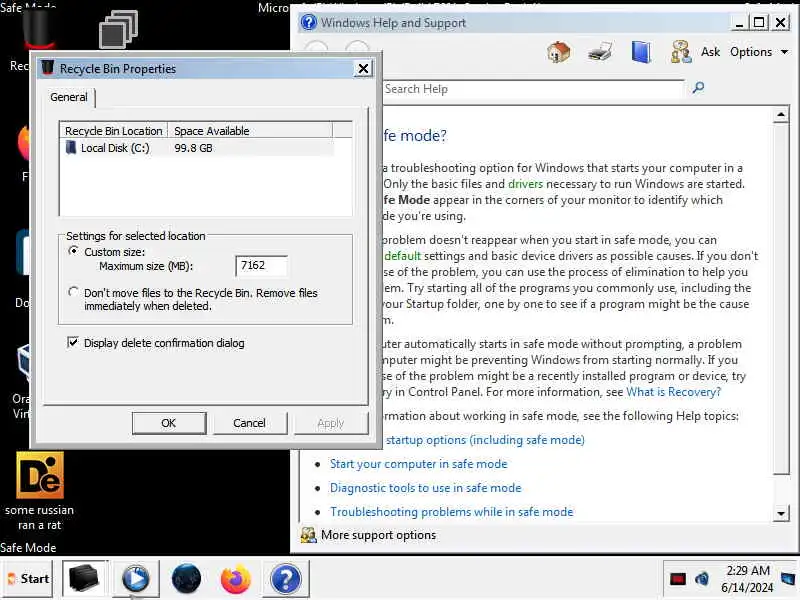Open Browse Help book icon
The image size is (800, 600).
click(641, 52)
